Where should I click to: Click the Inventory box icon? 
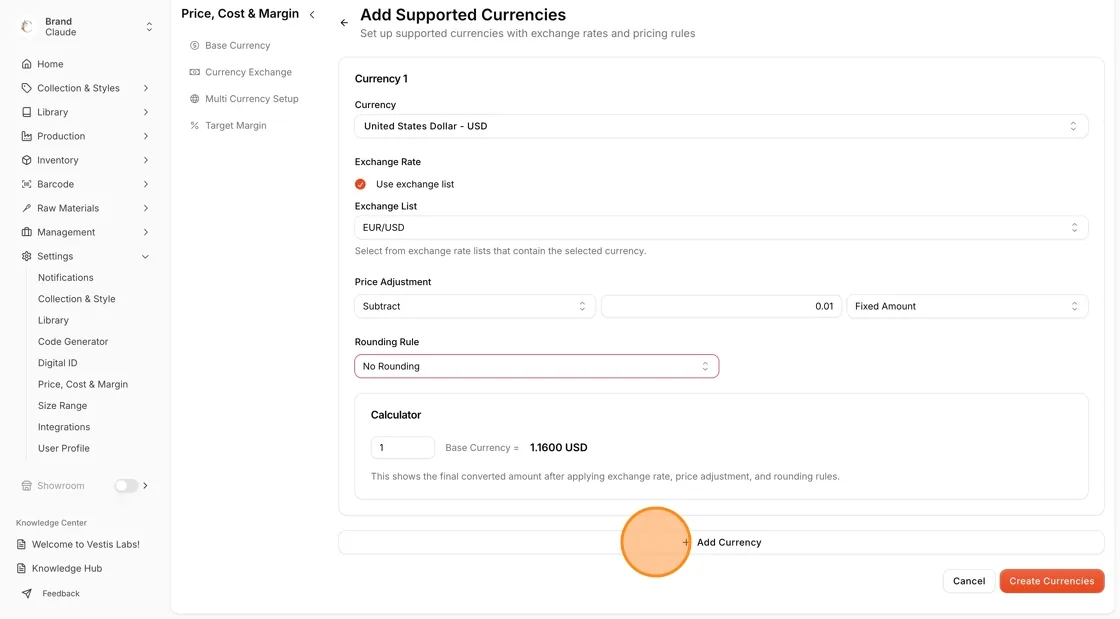[26, 160]
